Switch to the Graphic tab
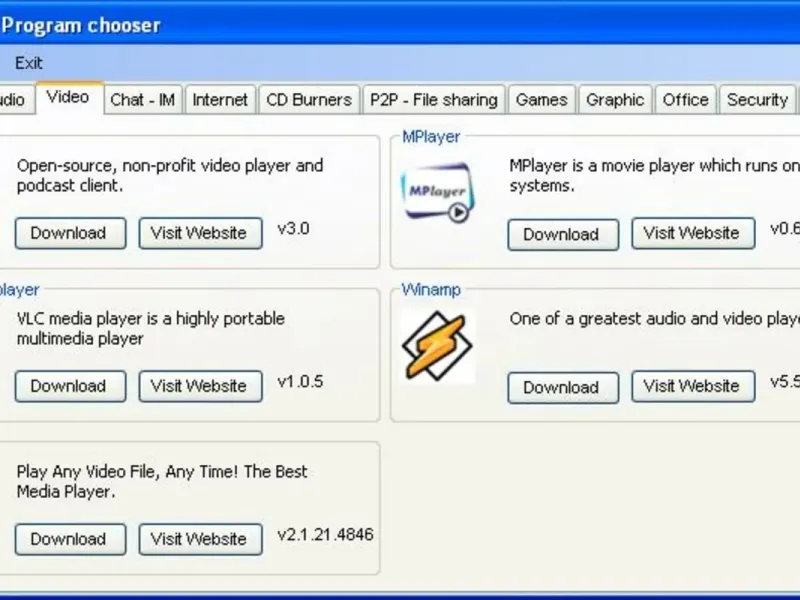 (x=615, y=99)
